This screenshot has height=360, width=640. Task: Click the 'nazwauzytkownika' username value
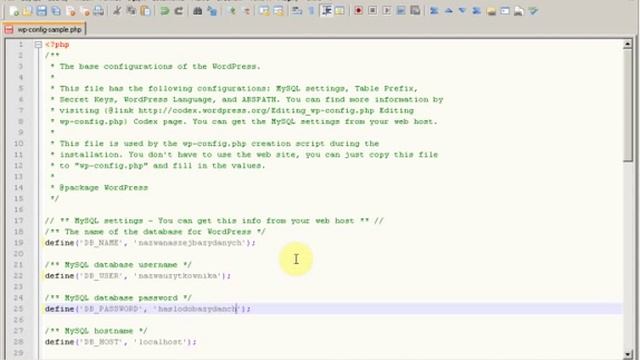(x=178, y=276)
